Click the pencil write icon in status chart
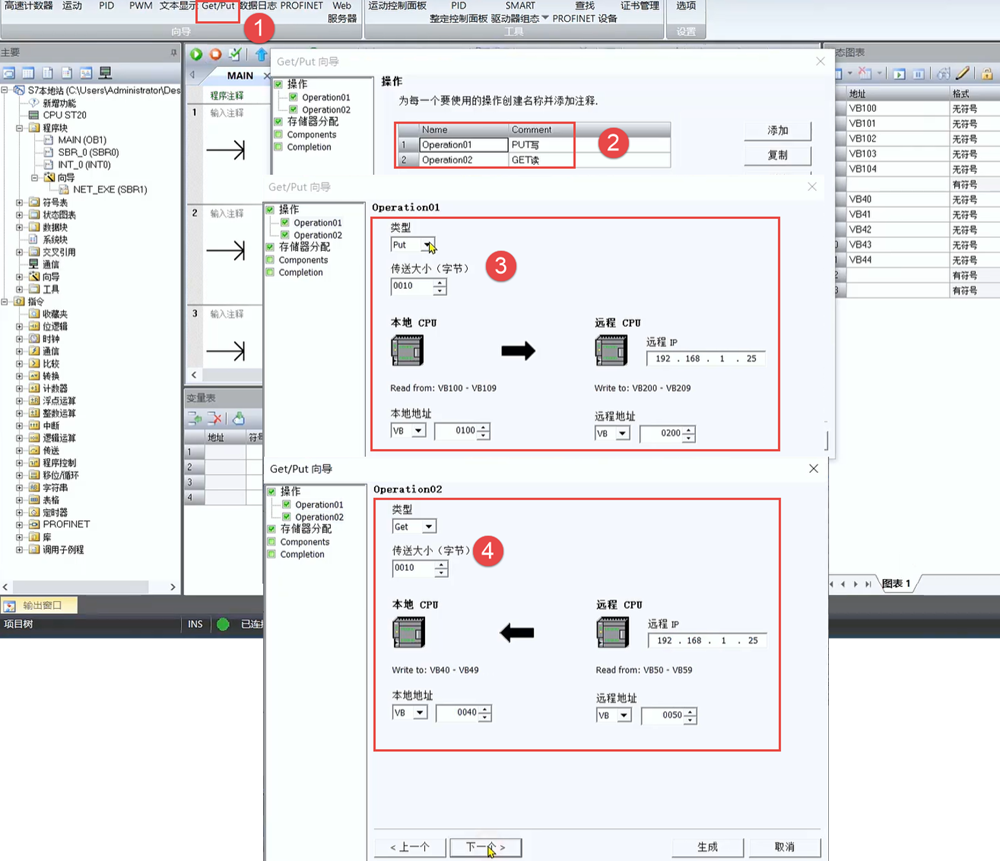The width and height of the screenshot is (1000, 861). coord(963,73)
